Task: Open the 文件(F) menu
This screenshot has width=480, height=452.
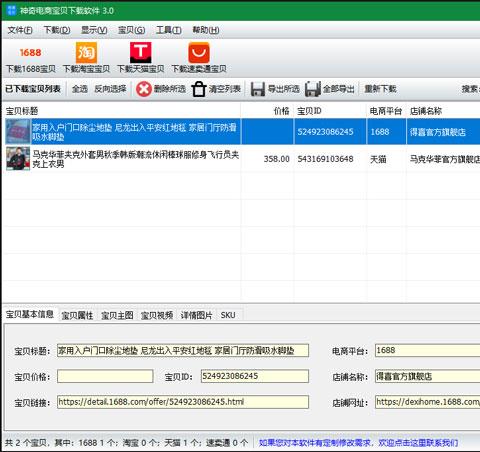Action: point(20,30)
